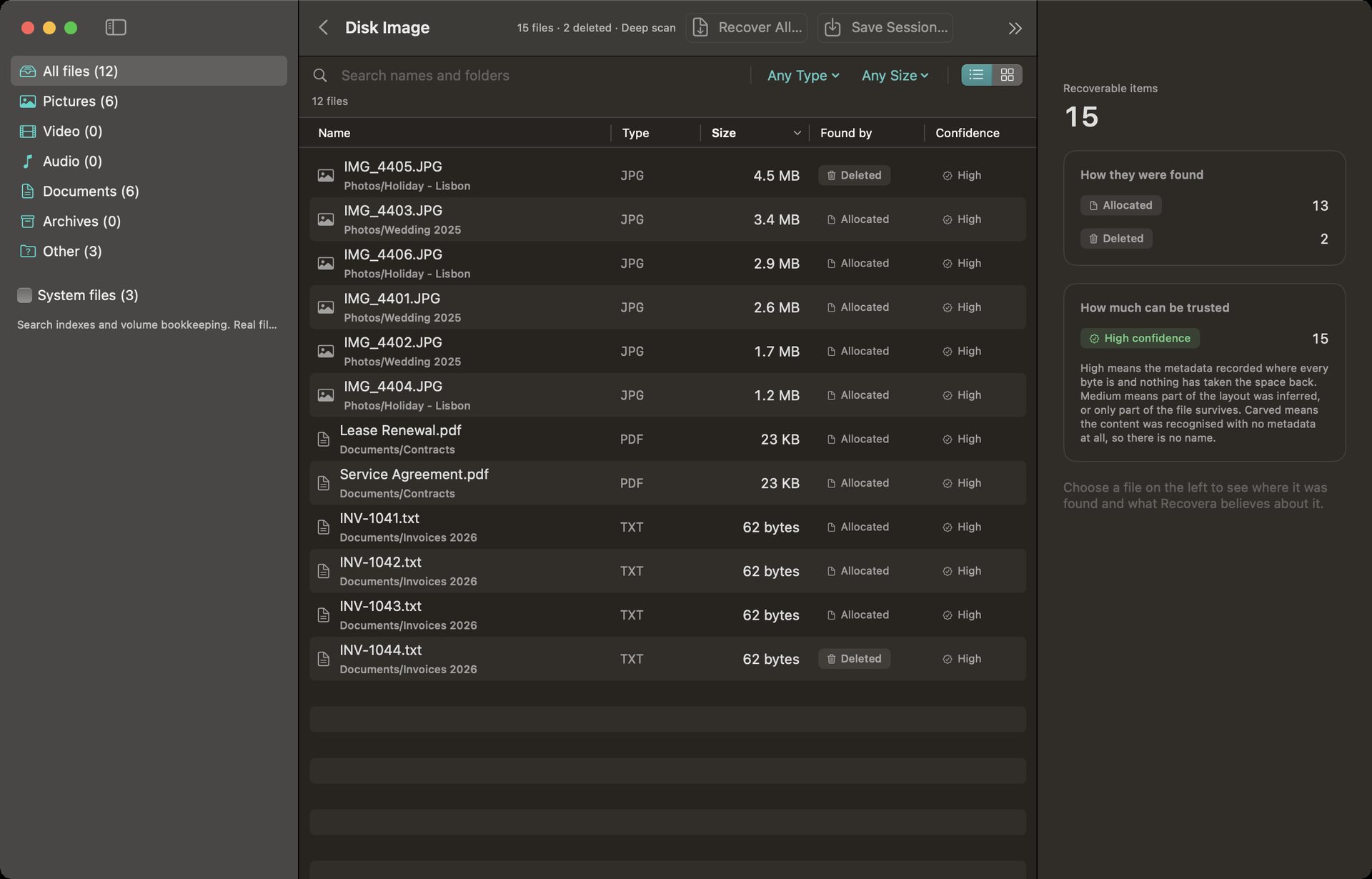This screenshot has width=1372, height=879.
Task: Click the Archives box icon
Action: click(28, 221)
